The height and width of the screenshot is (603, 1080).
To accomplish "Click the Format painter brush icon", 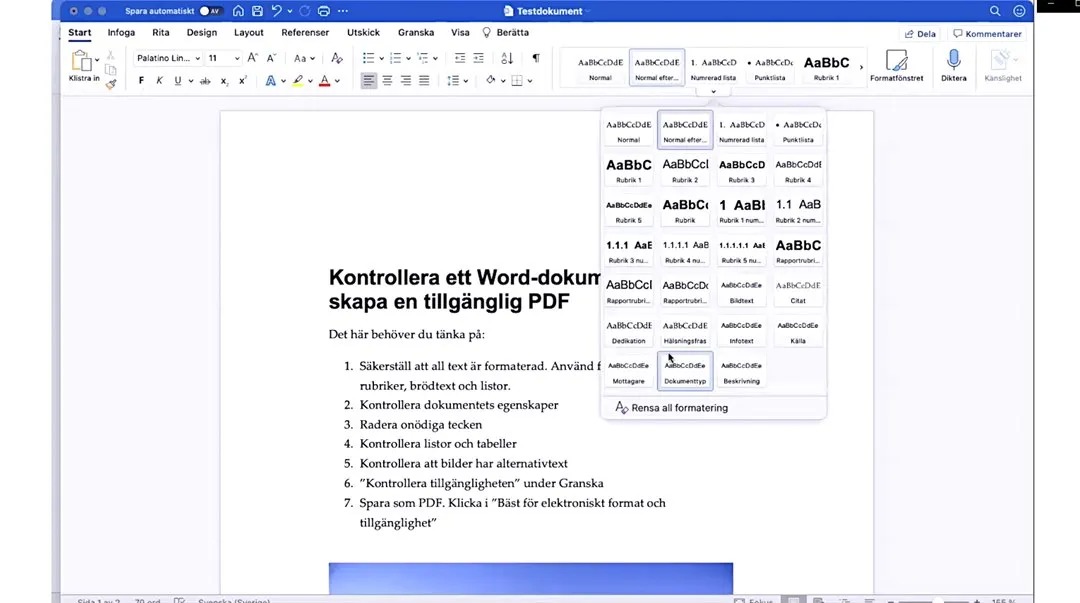I will pyautogui.click(x=109, y=84).
